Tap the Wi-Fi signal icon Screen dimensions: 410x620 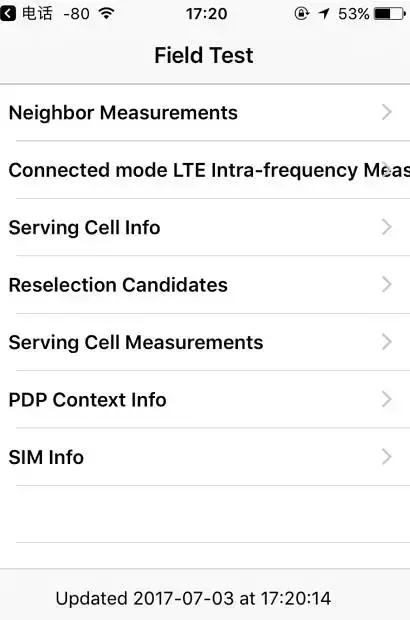[106, 14]
